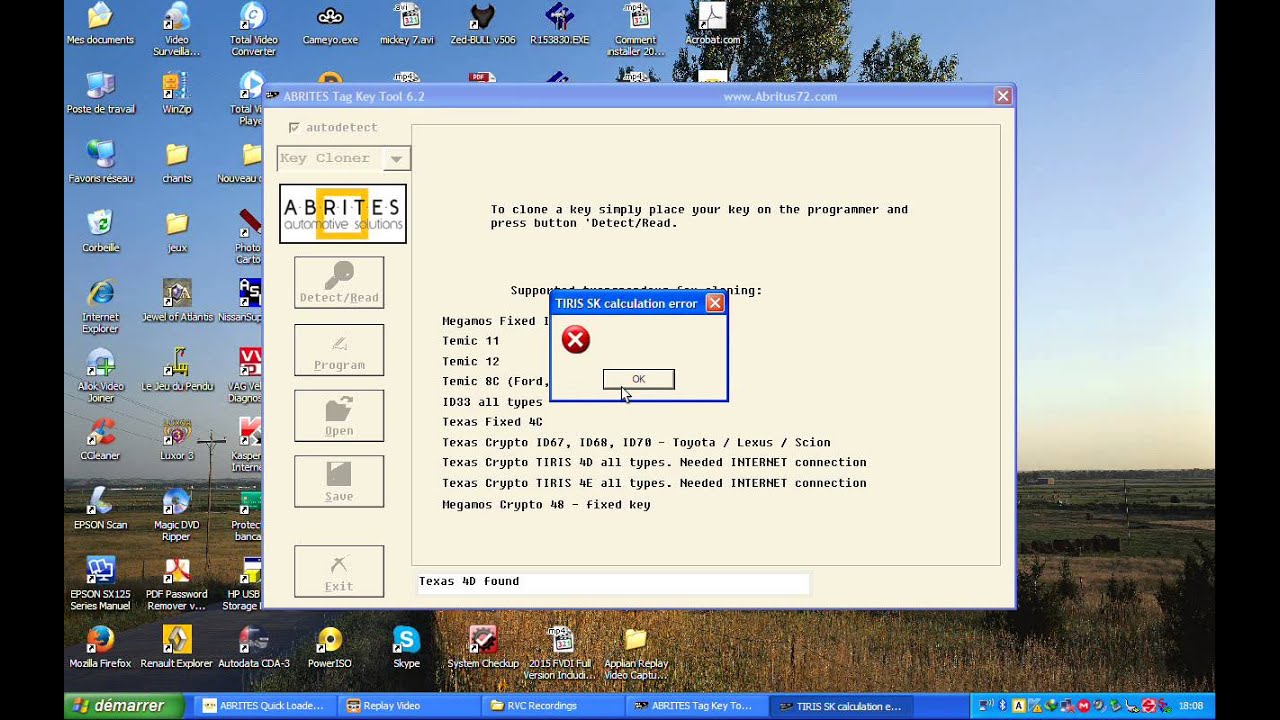Open the Skype desktop shortcut
Screen dimensions: 1280x720
(406, 646)
